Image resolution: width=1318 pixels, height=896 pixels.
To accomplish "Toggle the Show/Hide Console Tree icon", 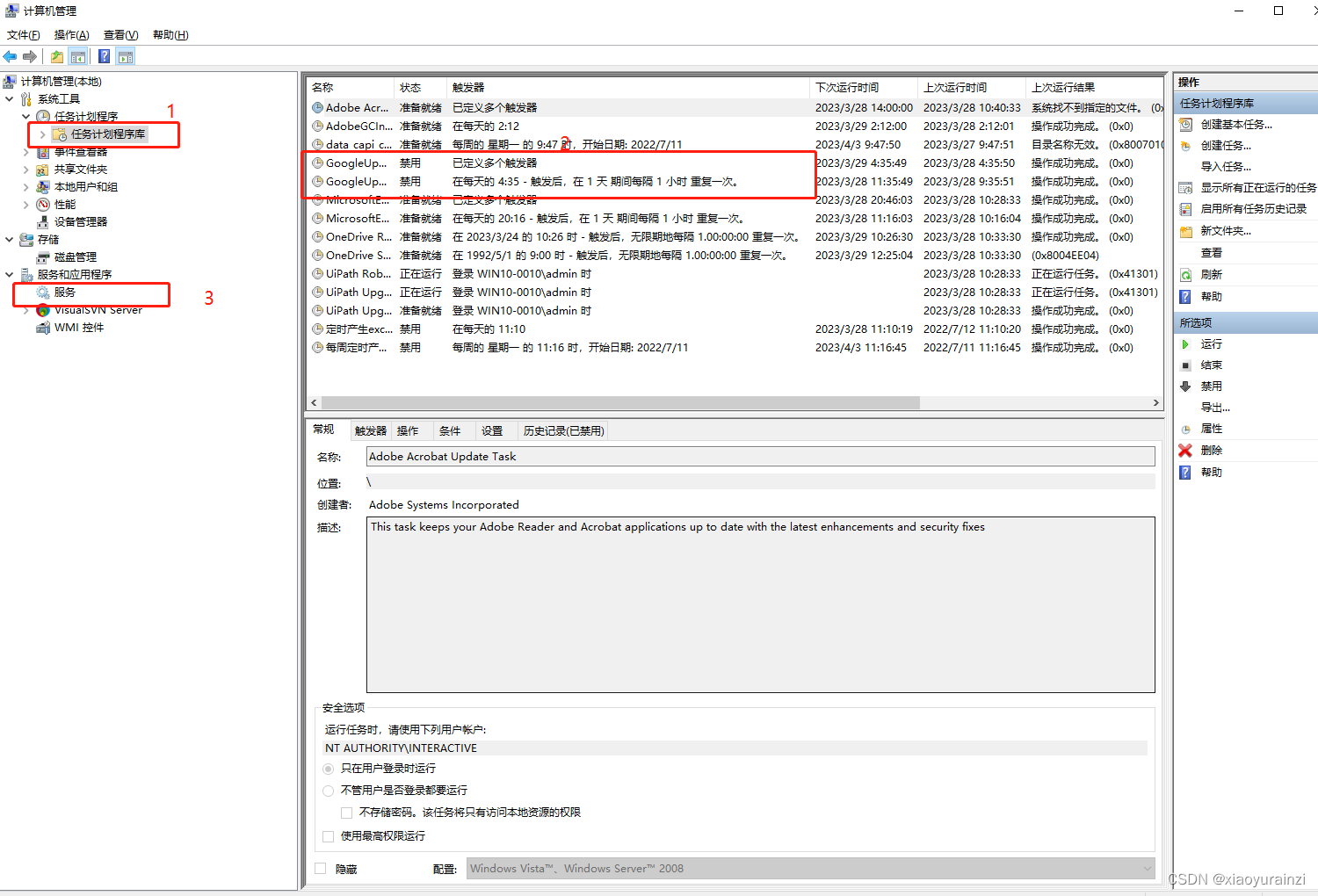I will point(78,57).
